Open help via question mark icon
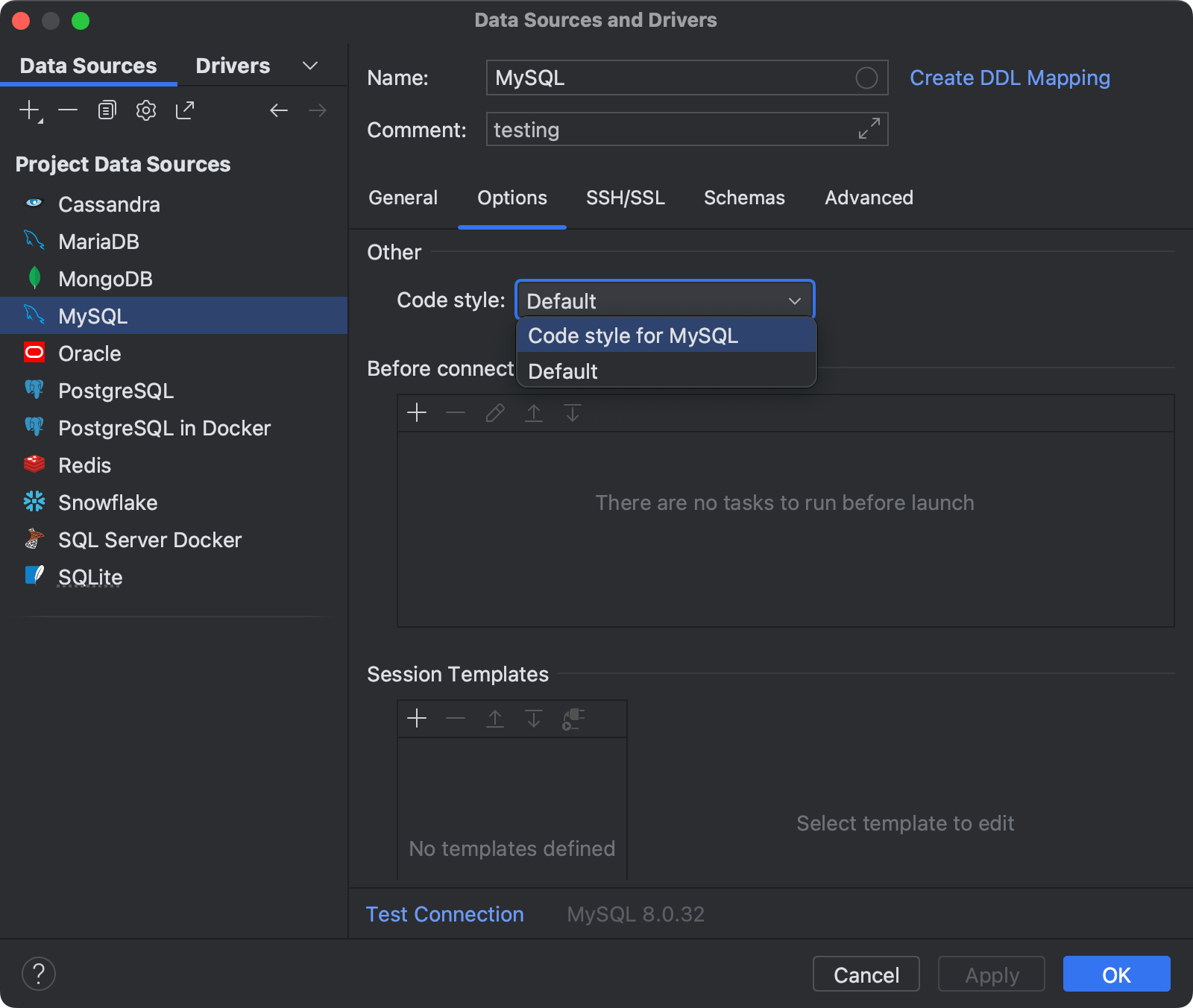 click(40, 974)
